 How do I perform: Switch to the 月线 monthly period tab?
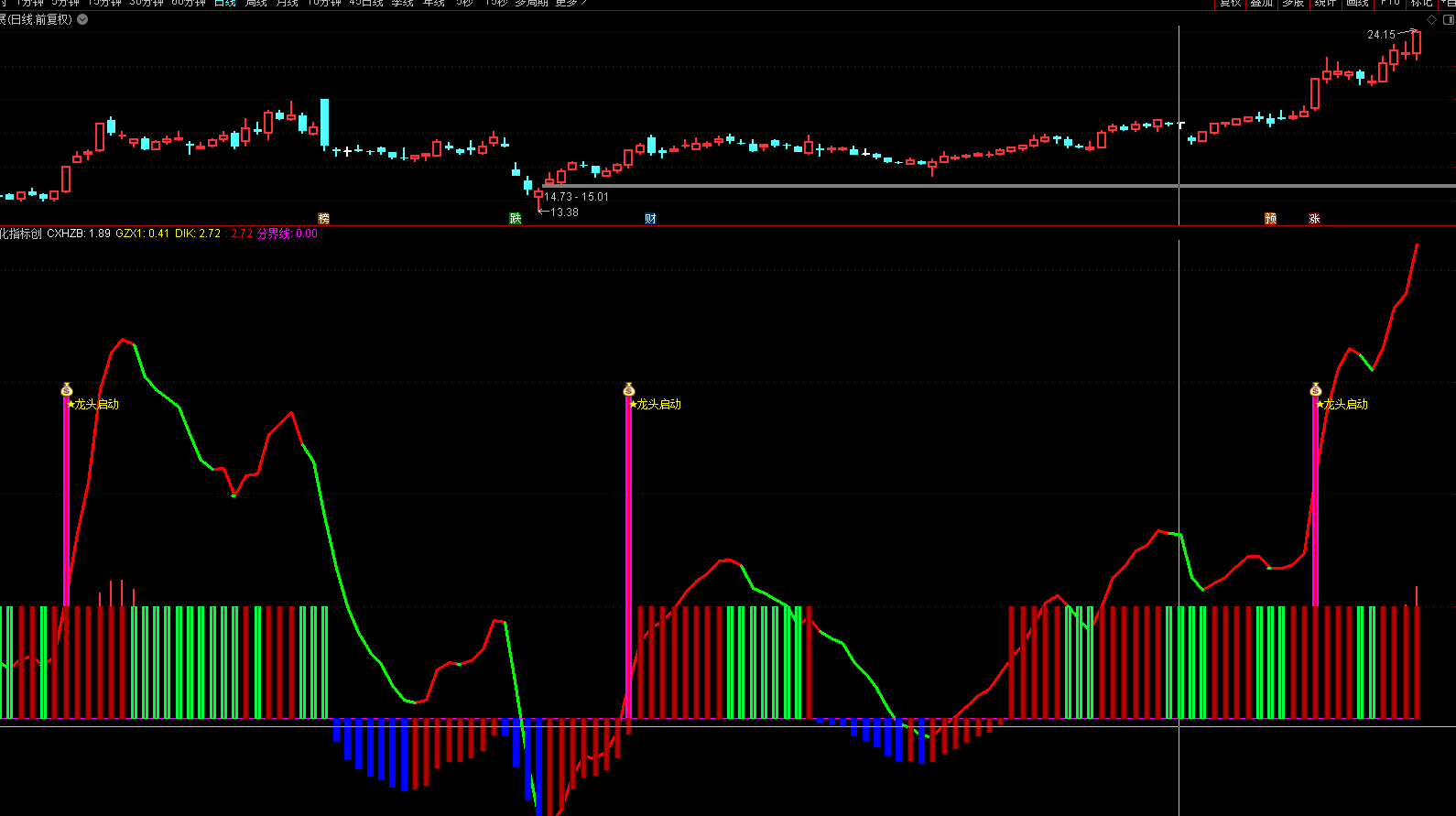(x=288, y=4)
